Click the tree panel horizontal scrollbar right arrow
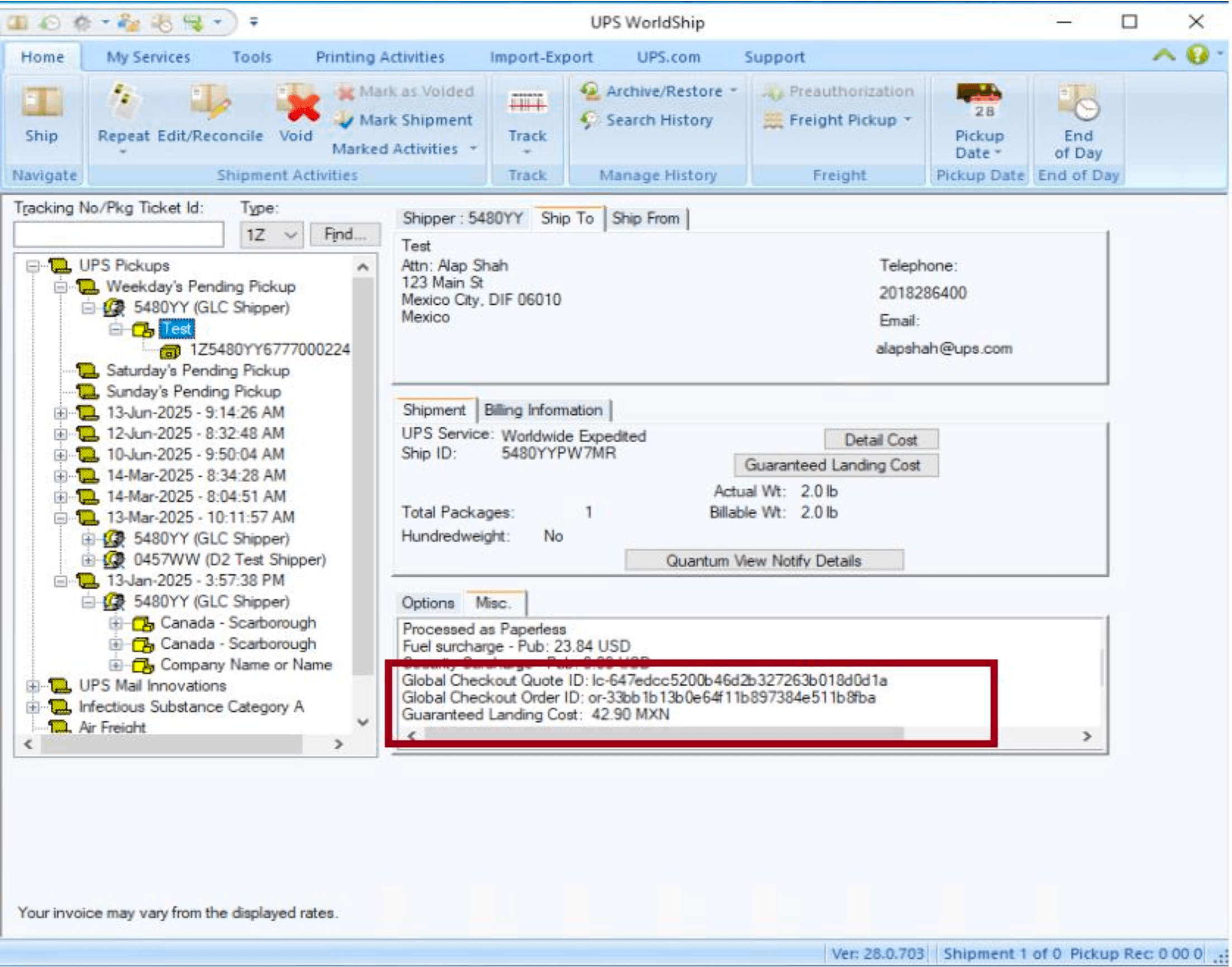 click(338, 744)
